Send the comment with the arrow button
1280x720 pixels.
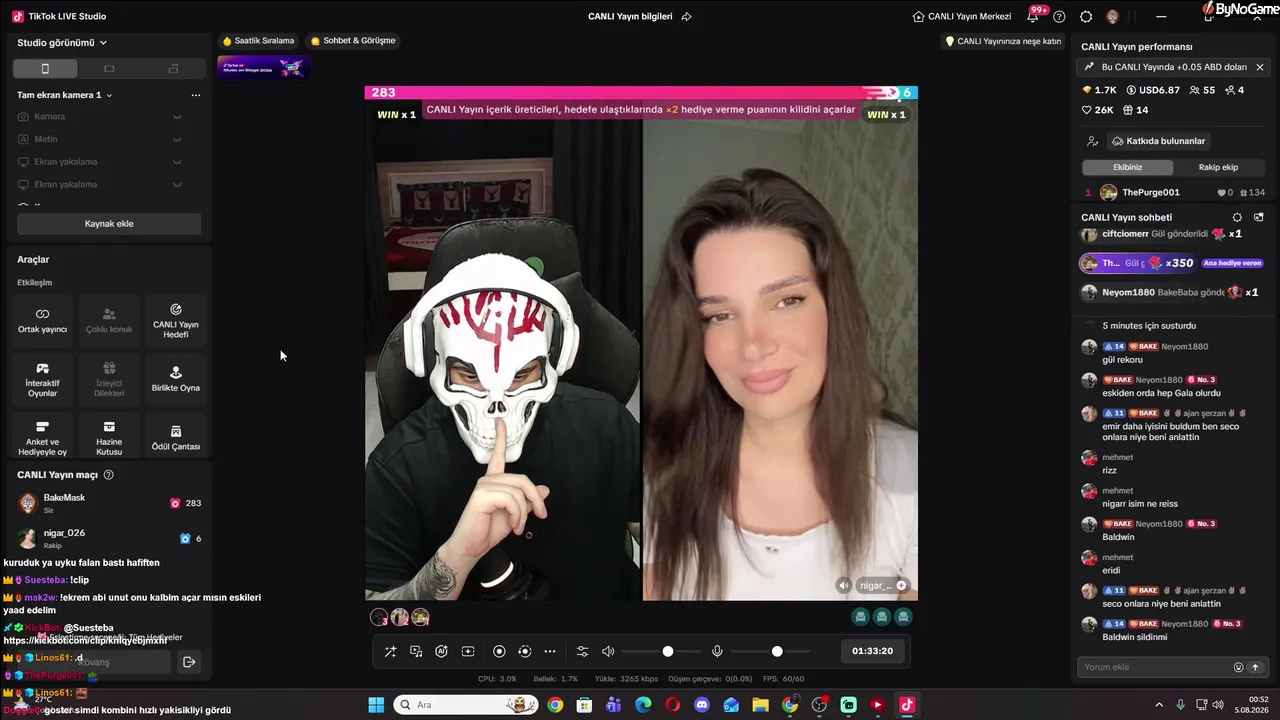(x=1255, y=667)
